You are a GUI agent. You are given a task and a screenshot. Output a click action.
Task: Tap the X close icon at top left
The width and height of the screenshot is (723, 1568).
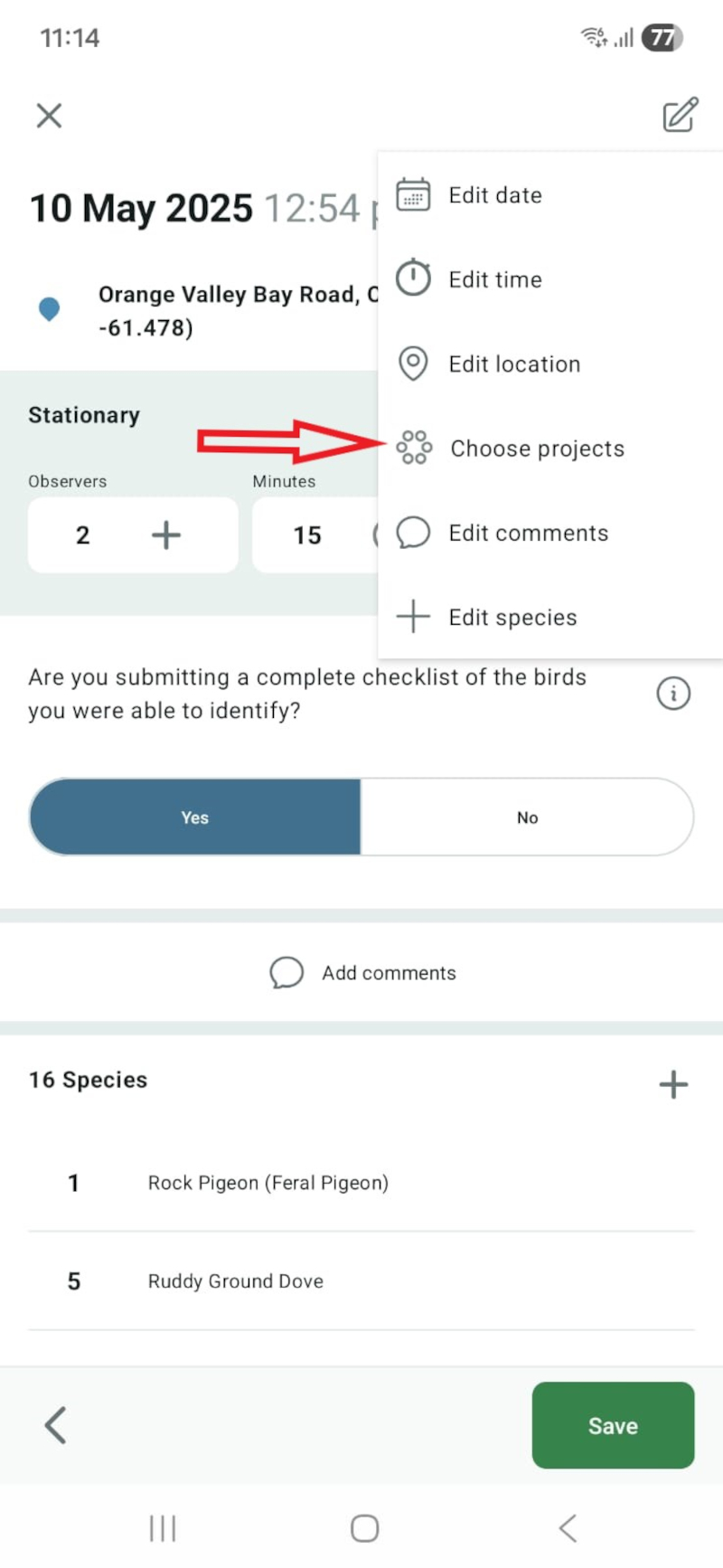pyautogui.click(x=49, y=116)
